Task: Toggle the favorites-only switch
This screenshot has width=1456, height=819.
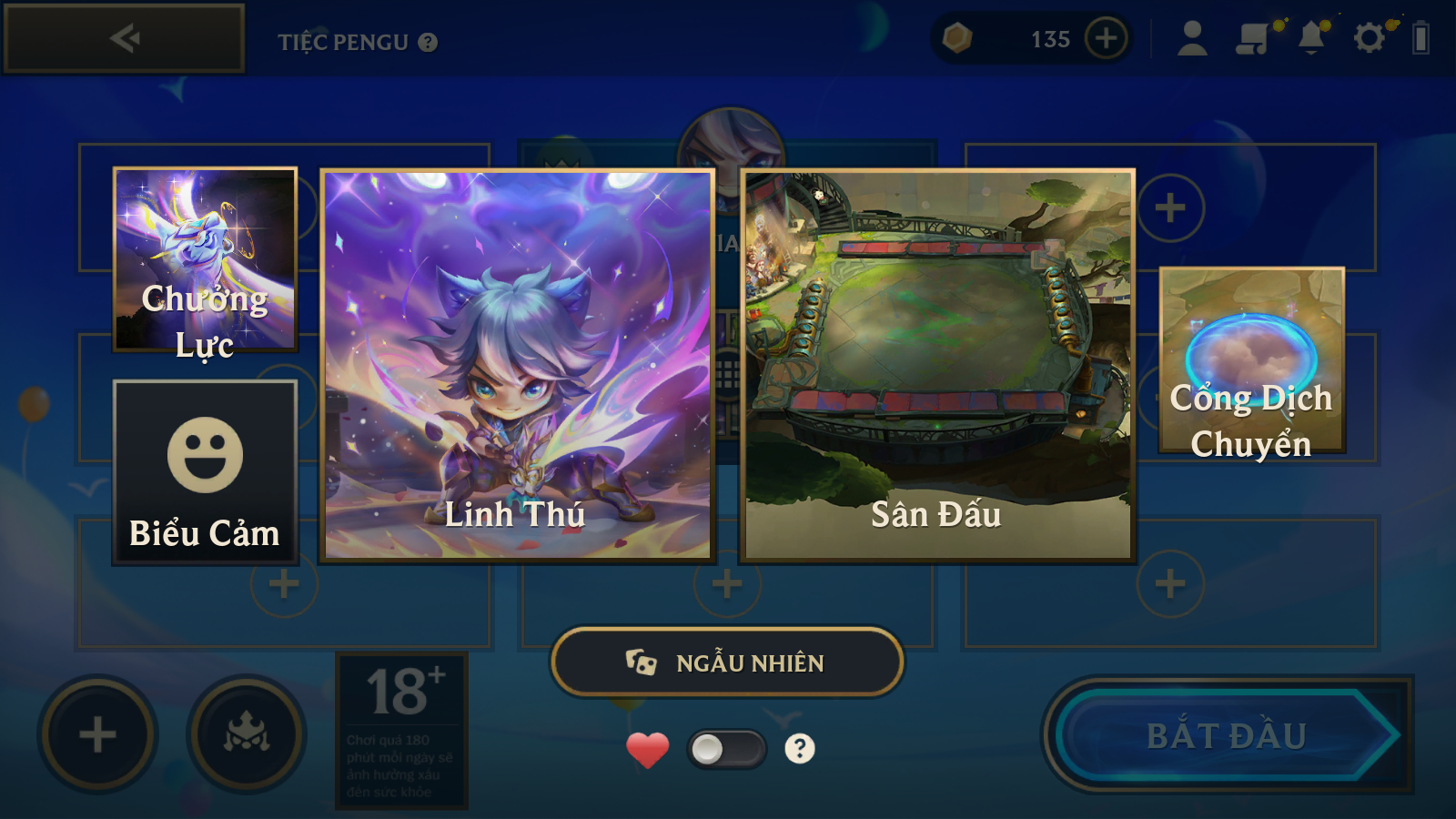Action: click(726, 749)
